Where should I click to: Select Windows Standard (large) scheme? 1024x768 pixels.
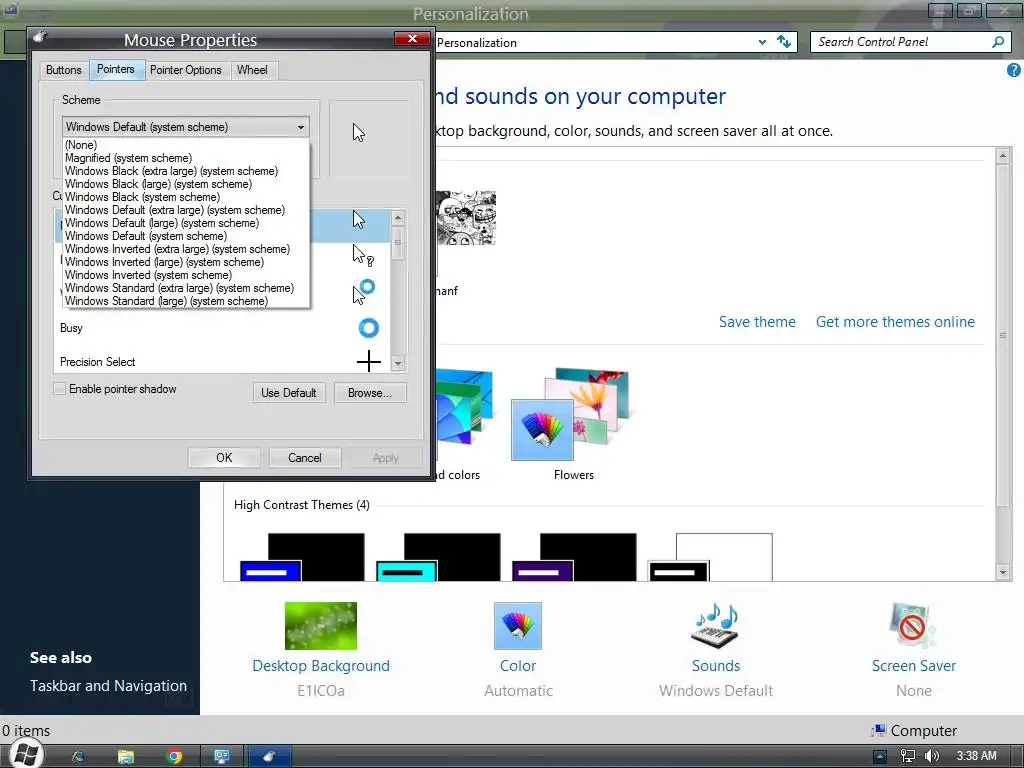(186, 301)
